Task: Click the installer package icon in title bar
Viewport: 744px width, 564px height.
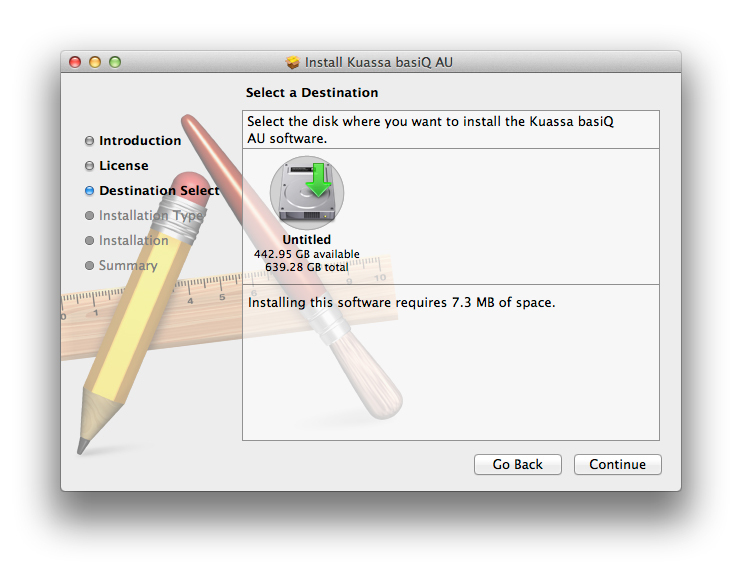Action: 293,62
